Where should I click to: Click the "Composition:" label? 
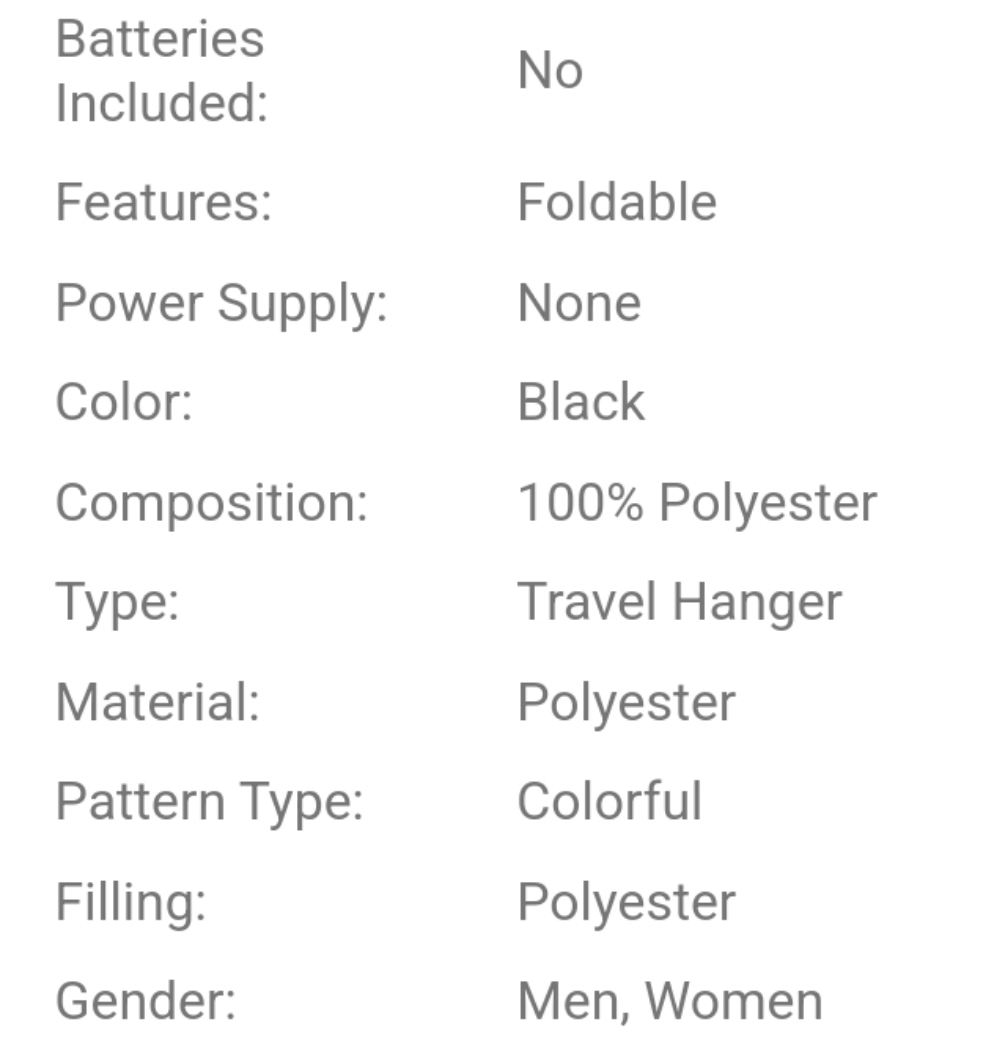tap(212, 502)
